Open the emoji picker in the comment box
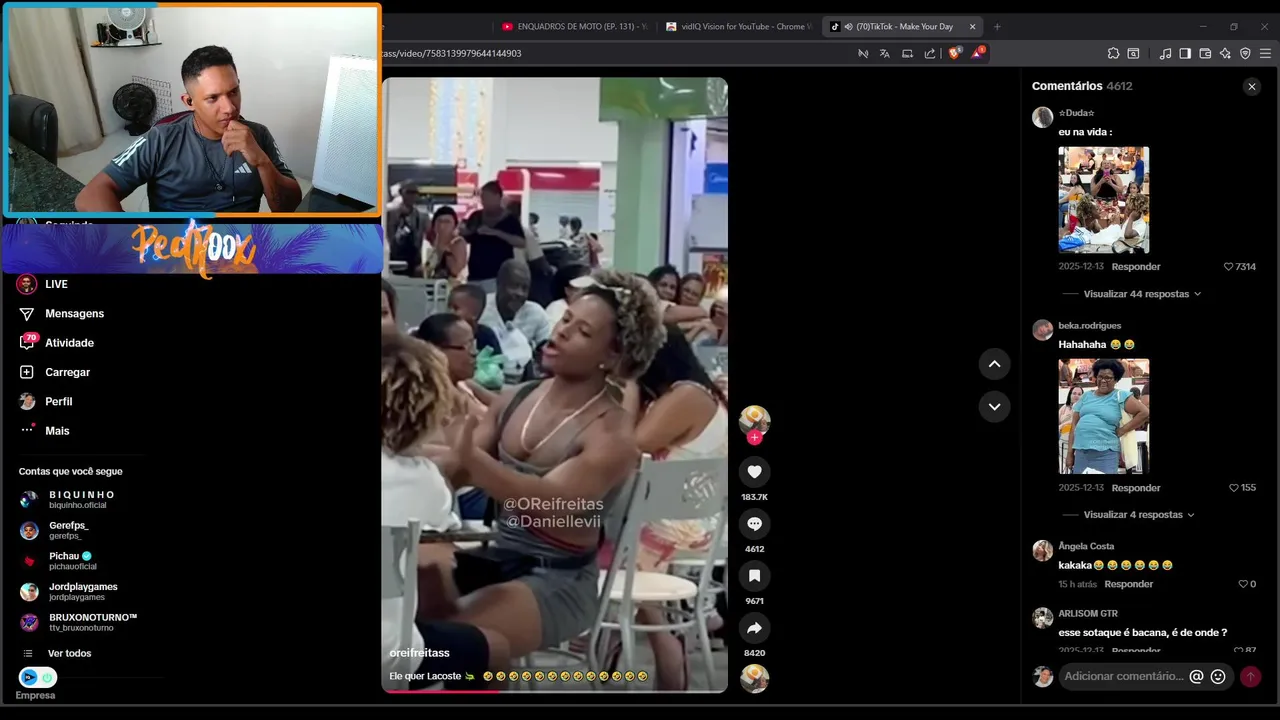Viewport: 1280px width, 720px height. [x=1218, y=676]
